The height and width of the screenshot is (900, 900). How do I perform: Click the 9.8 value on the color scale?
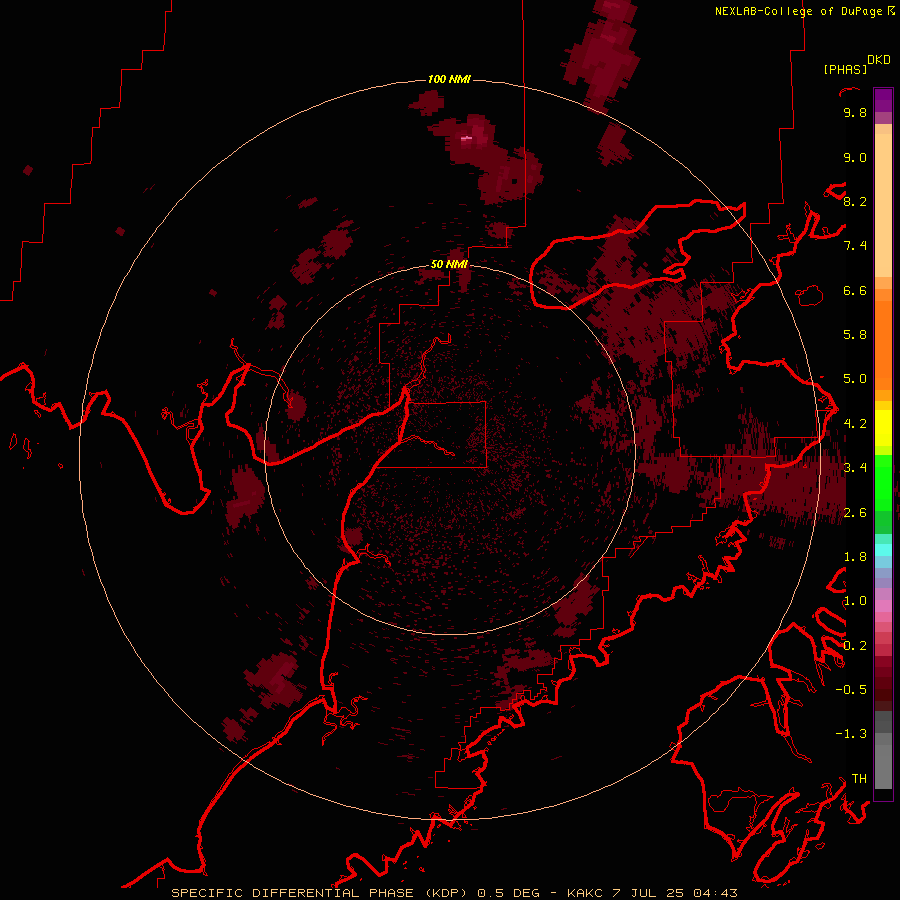click(855, 112)
